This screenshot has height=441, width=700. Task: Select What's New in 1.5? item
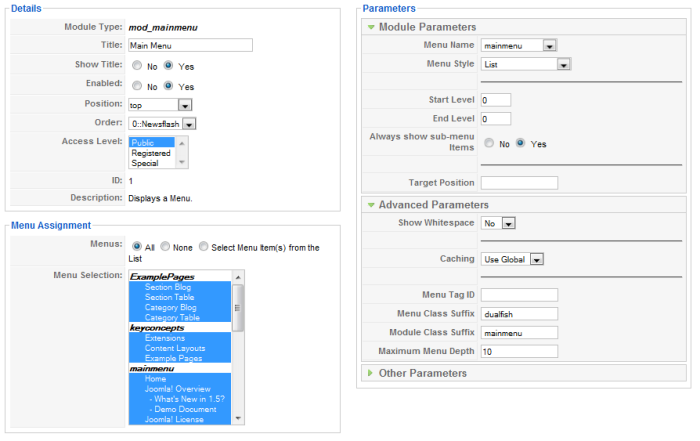pyautogui.click(x=180, y=399)
